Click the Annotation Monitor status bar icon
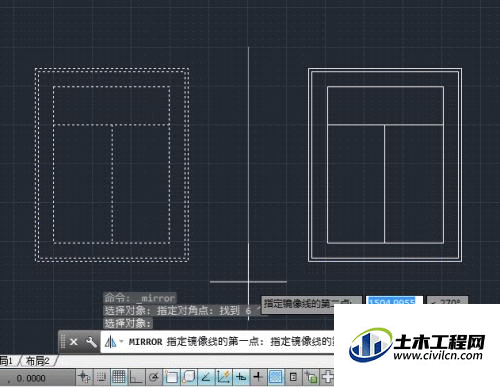This screenshot has width=500, height=387. [327, 377]
